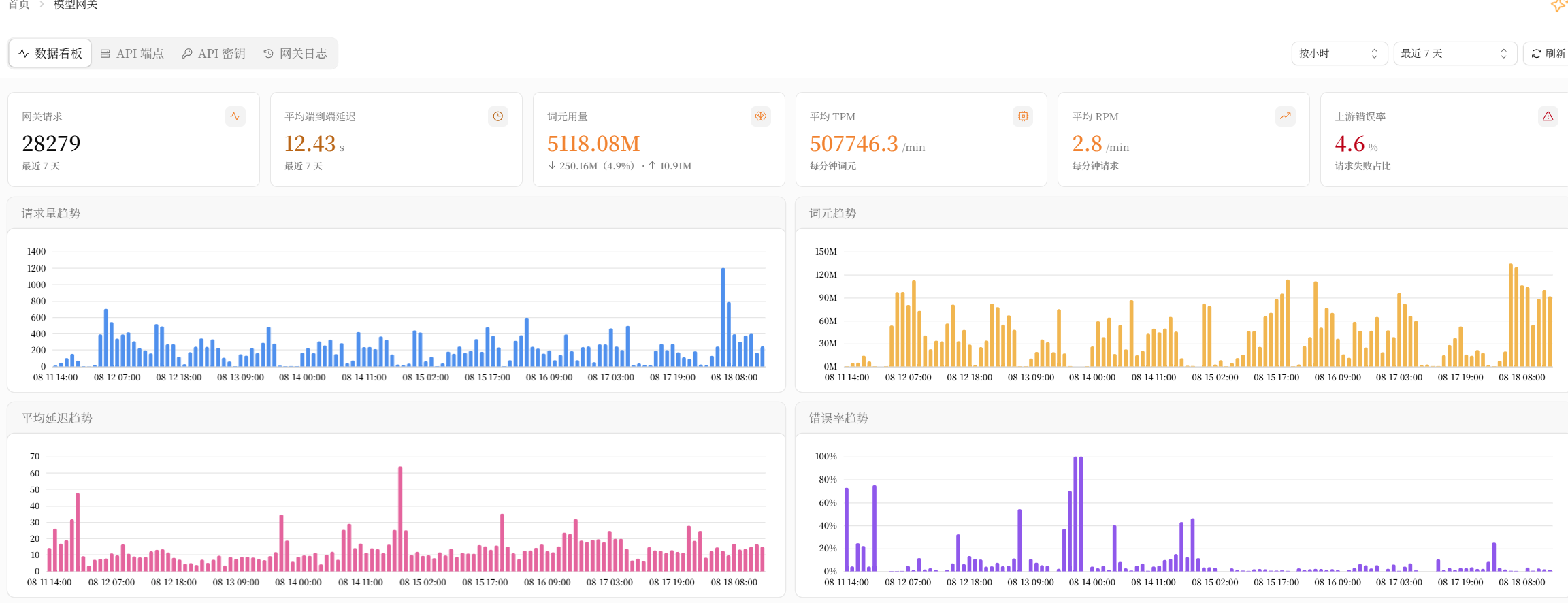Click the tallest blue bar in 请求量趋势 chart
Image resolution: width=1568 pixels, height=603 pixels.
pos(723,317)
